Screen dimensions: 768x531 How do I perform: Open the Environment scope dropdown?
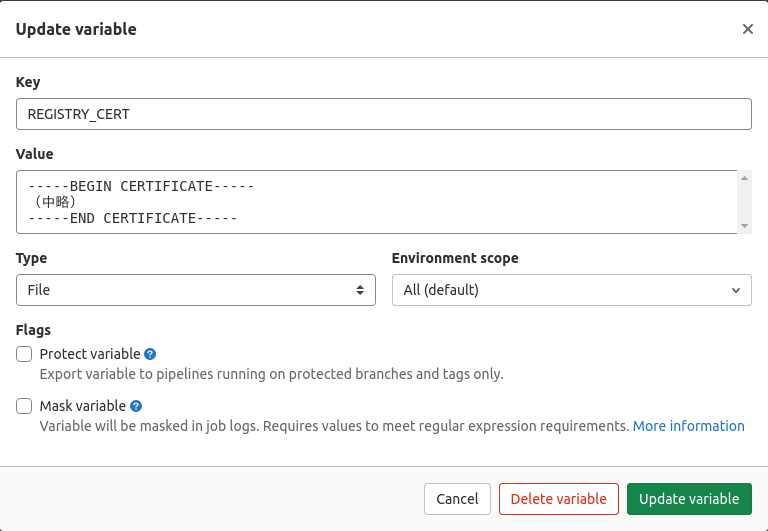572,290
